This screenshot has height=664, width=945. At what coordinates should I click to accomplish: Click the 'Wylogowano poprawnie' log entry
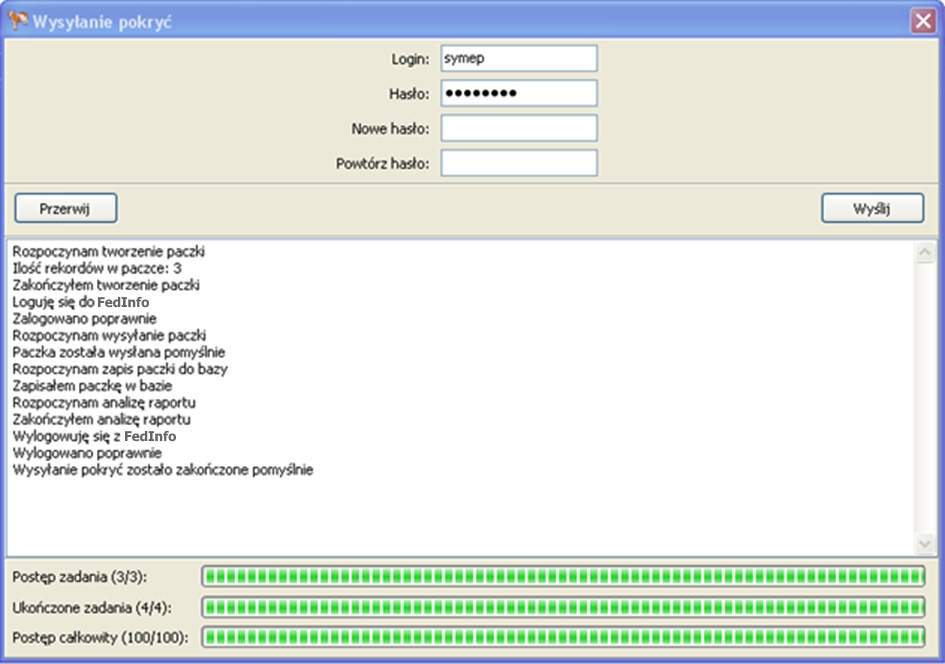click(x=87, y=453)
